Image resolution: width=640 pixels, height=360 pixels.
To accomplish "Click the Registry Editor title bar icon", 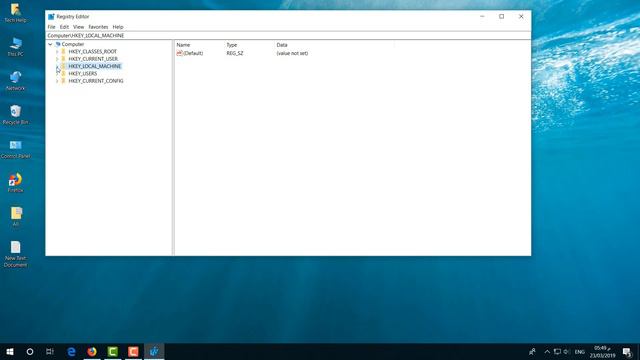I will [x=51, y=17].
